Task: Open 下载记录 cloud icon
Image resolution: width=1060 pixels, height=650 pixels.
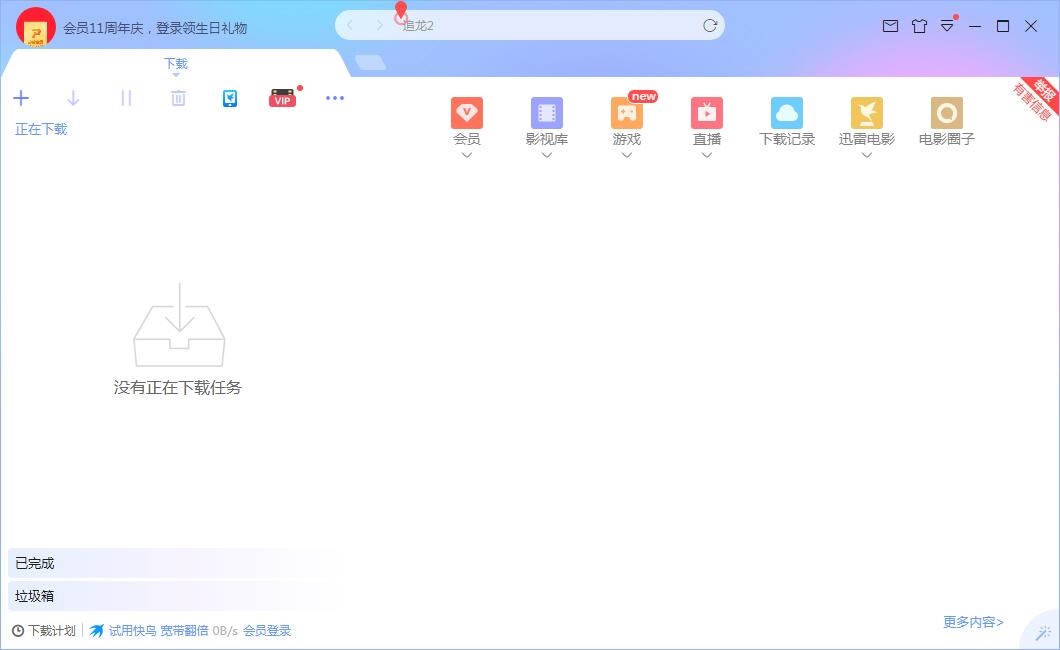Action: [786, 115]
